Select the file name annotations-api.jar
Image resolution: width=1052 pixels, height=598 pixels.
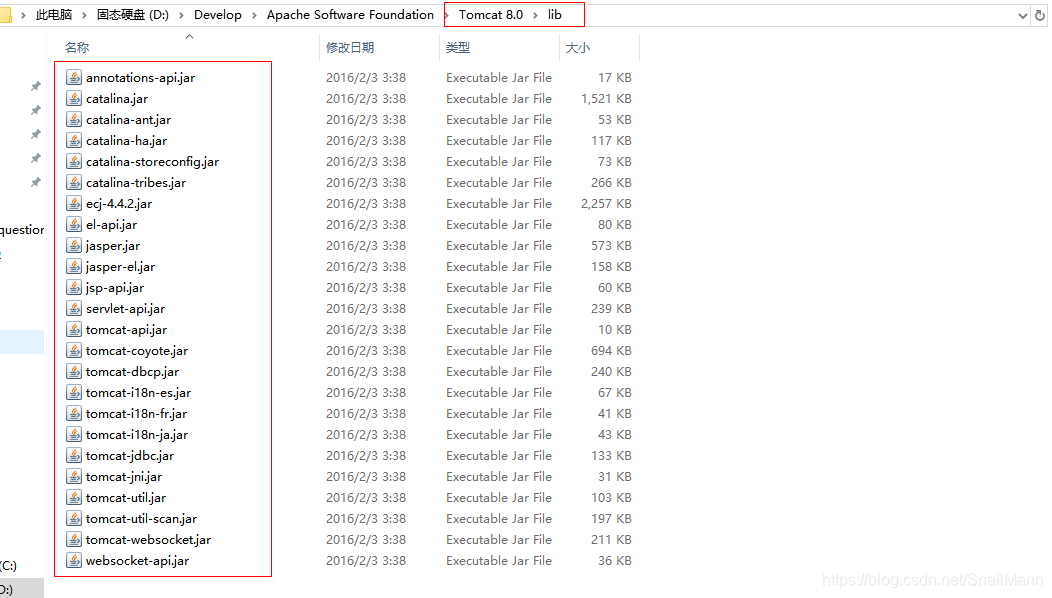tap(140, 78)
